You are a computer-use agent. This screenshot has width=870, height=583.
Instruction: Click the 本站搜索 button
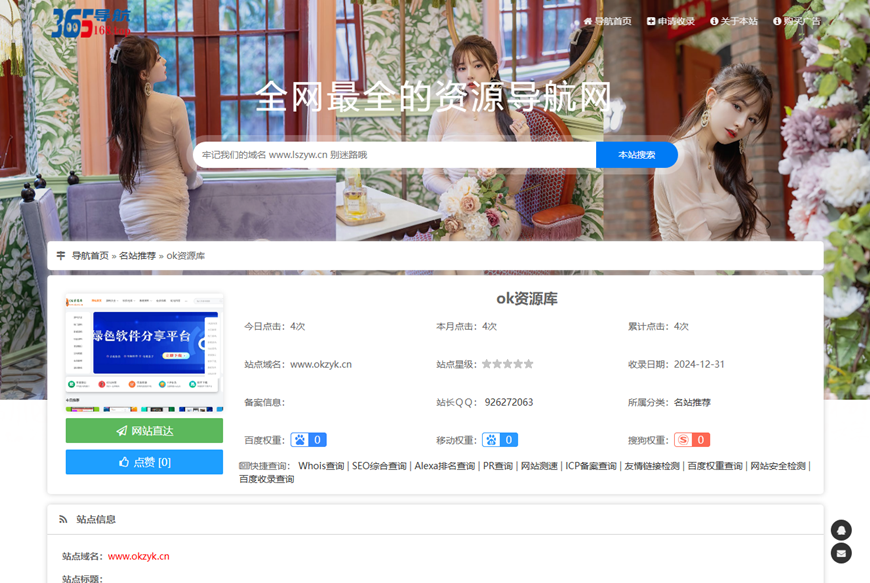tap(637, 155)
